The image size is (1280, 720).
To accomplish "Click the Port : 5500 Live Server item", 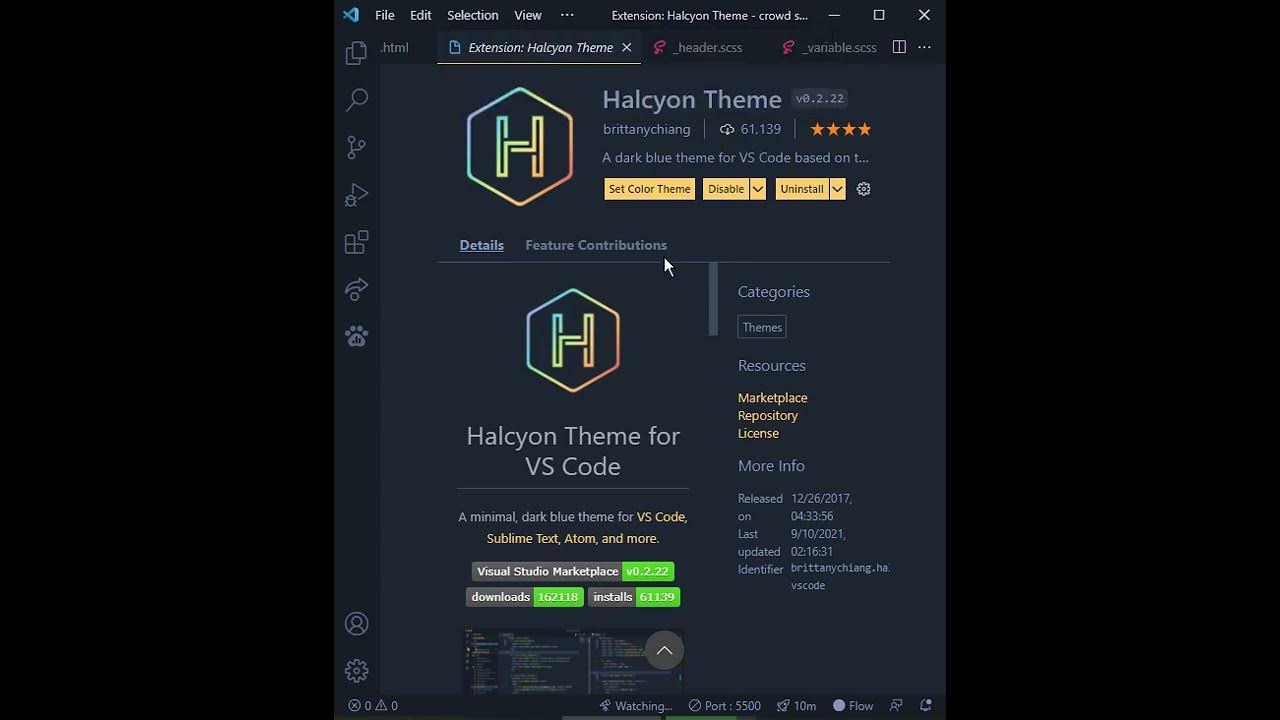I will tap(724, 705).
